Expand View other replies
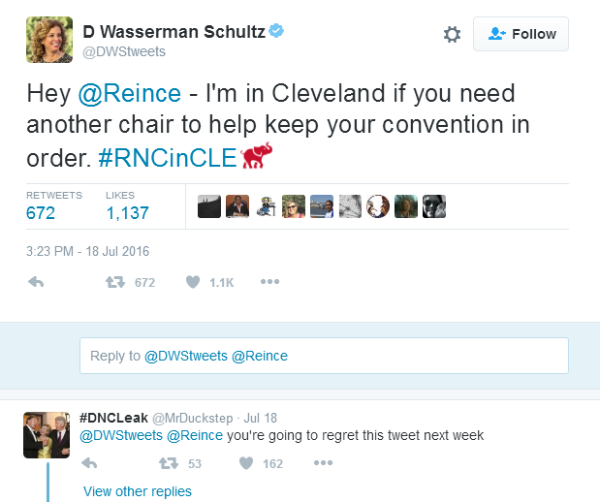This screenshot has width=600, height=502. [x=137, y=491]
